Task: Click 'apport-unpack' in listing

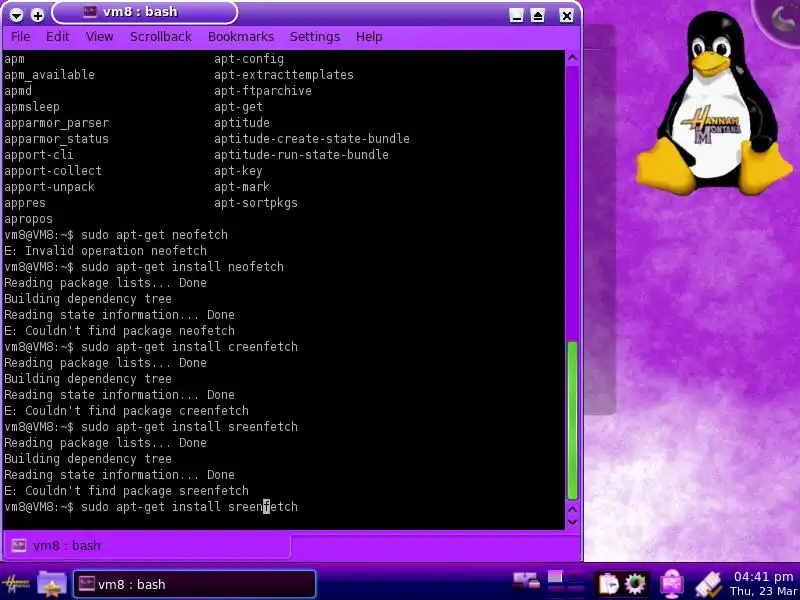Action: 49,187
